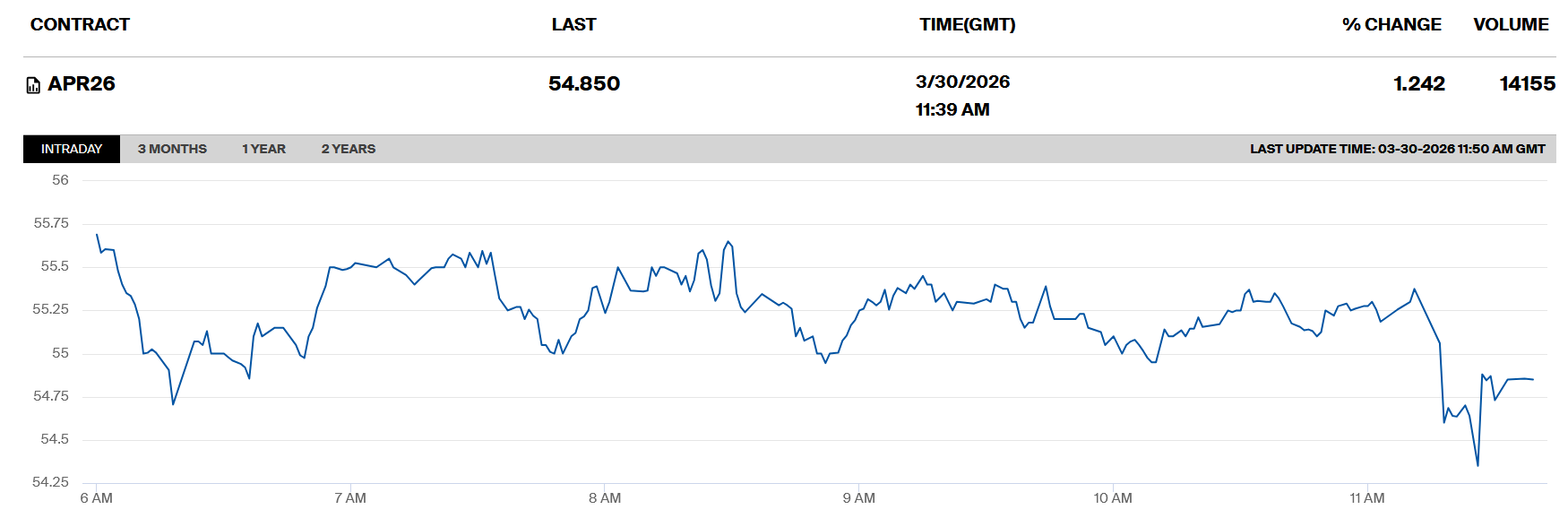Open the 1 YEAR chart view
The width and height of the screenshot is (1568, 518).
263,149
